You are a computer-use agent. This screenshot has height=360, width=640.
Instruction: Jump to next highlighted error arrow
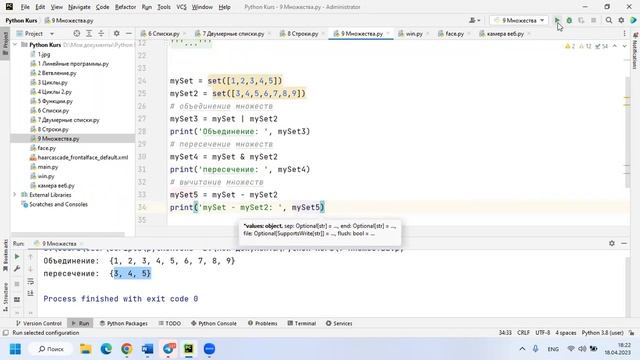624,46
